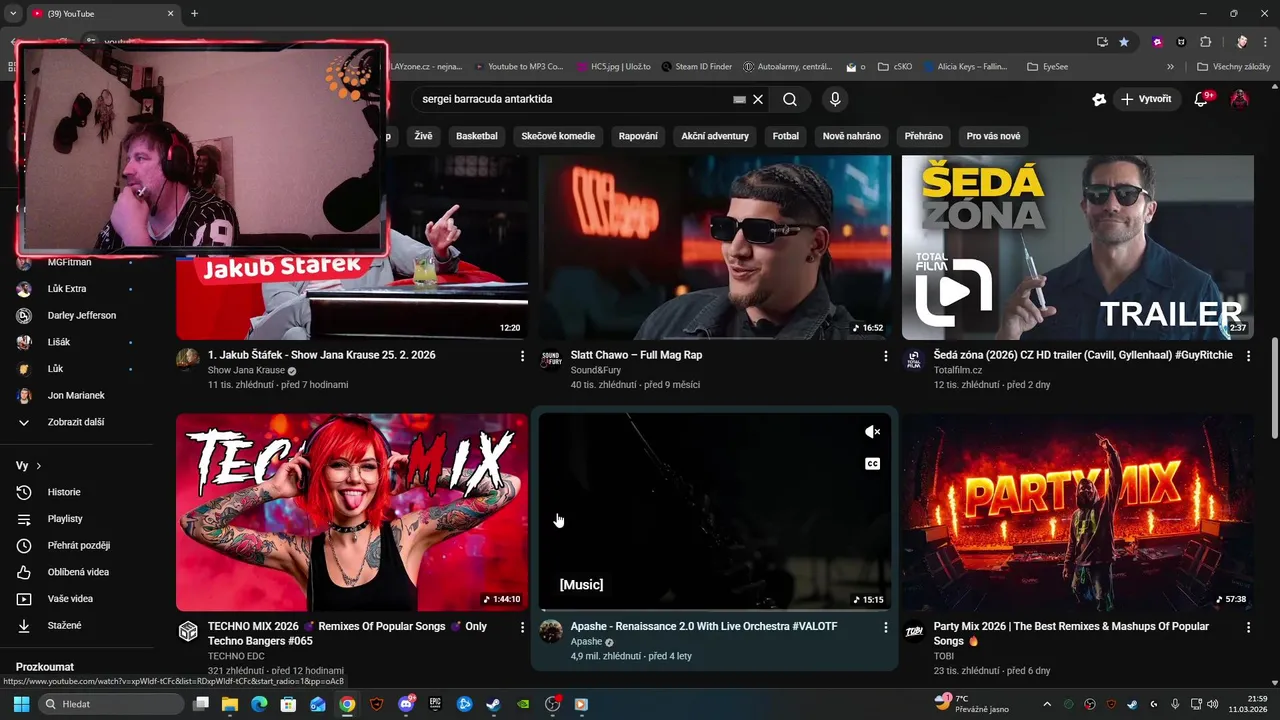
Task: Open more options for Apashe Renaissance video
Action: point(885,627)
